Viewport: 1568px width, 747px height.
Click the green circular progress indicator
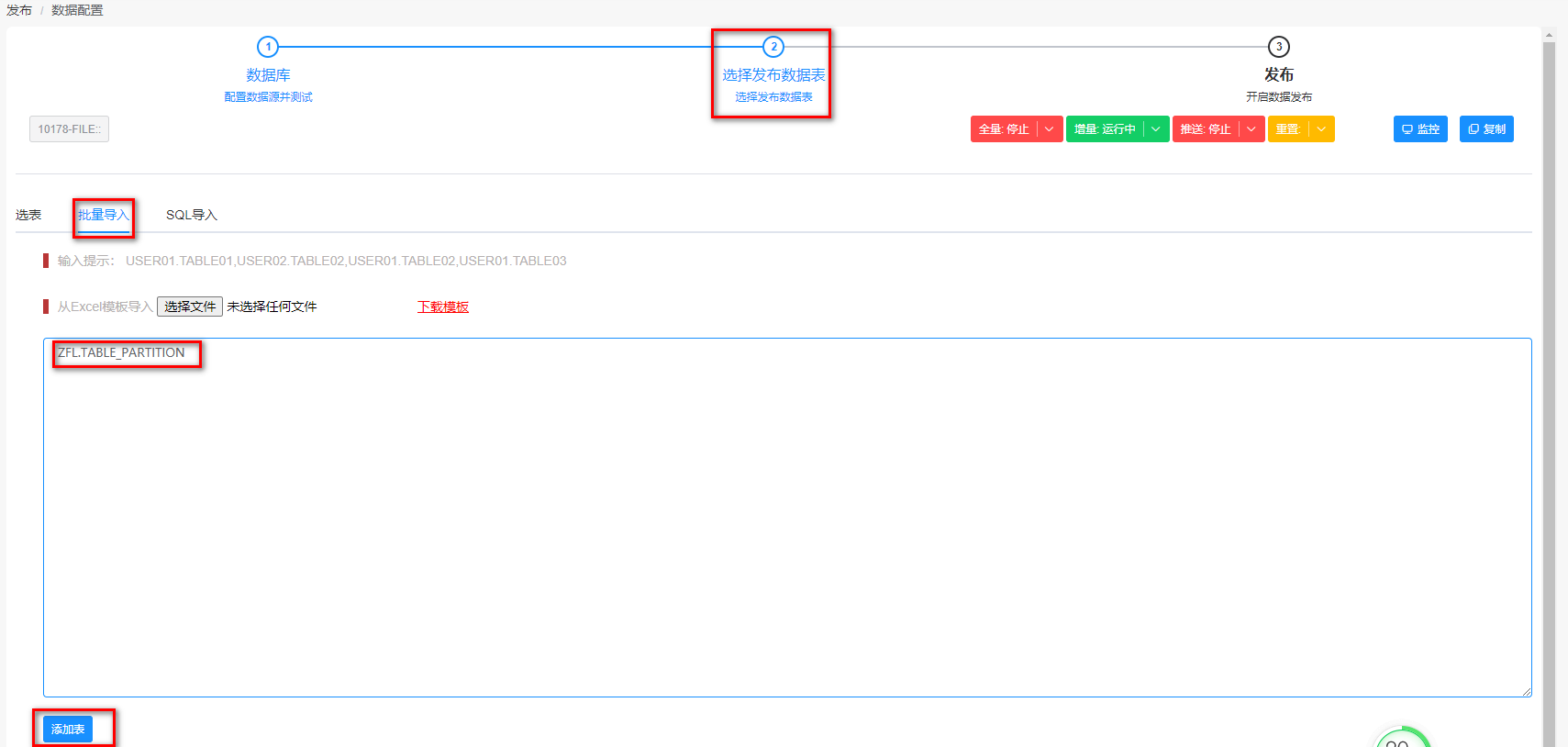point(1402,740)
